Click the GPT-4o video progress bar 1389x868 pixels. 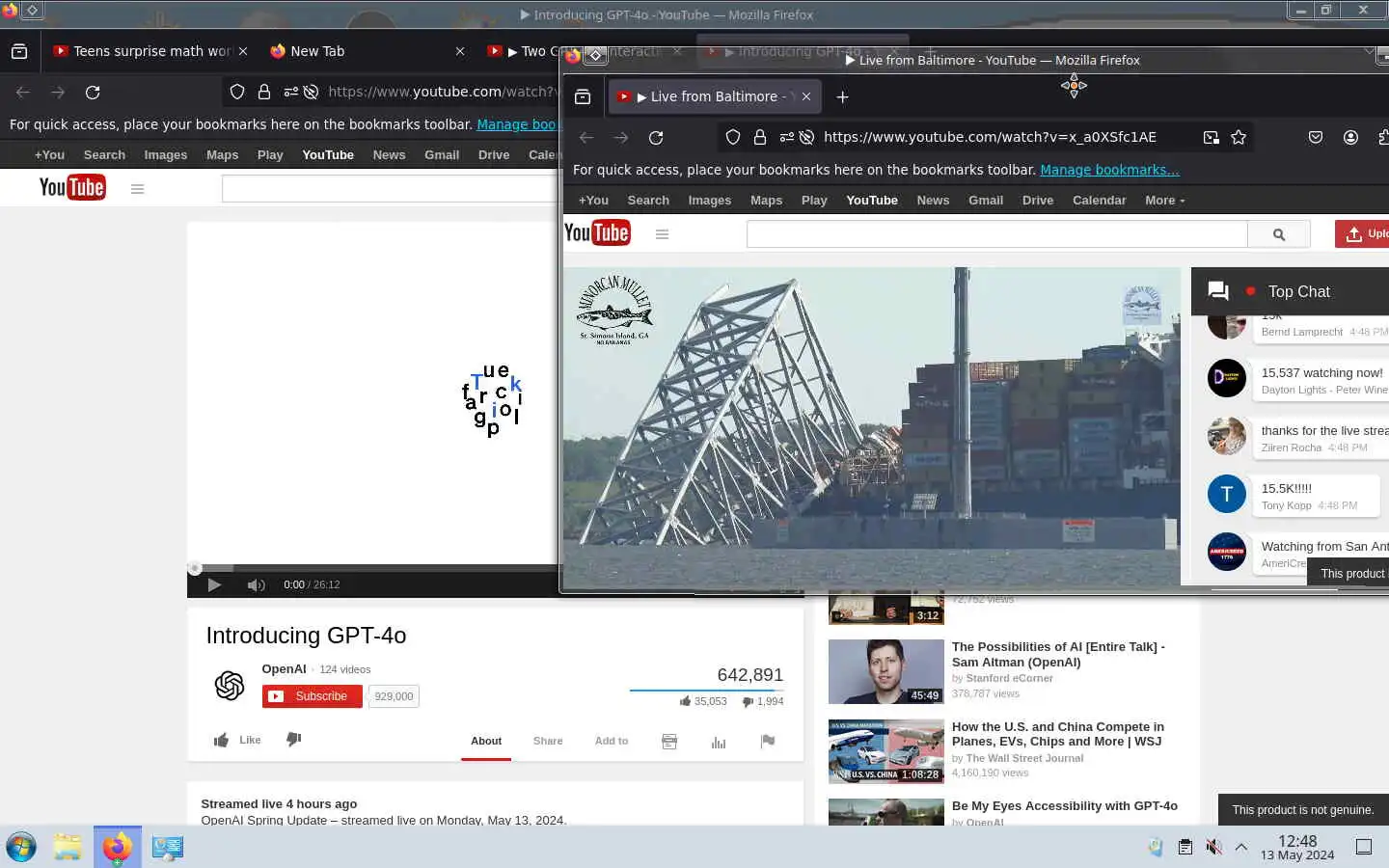pos(373,568)
